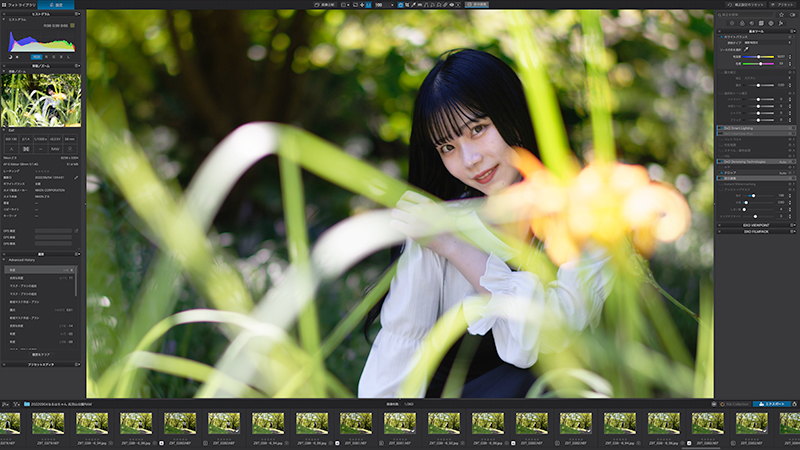The height and width of the screenshot is (450, 800).
Task: Collapse the histogram palette on the left
Action: [4, 14]
